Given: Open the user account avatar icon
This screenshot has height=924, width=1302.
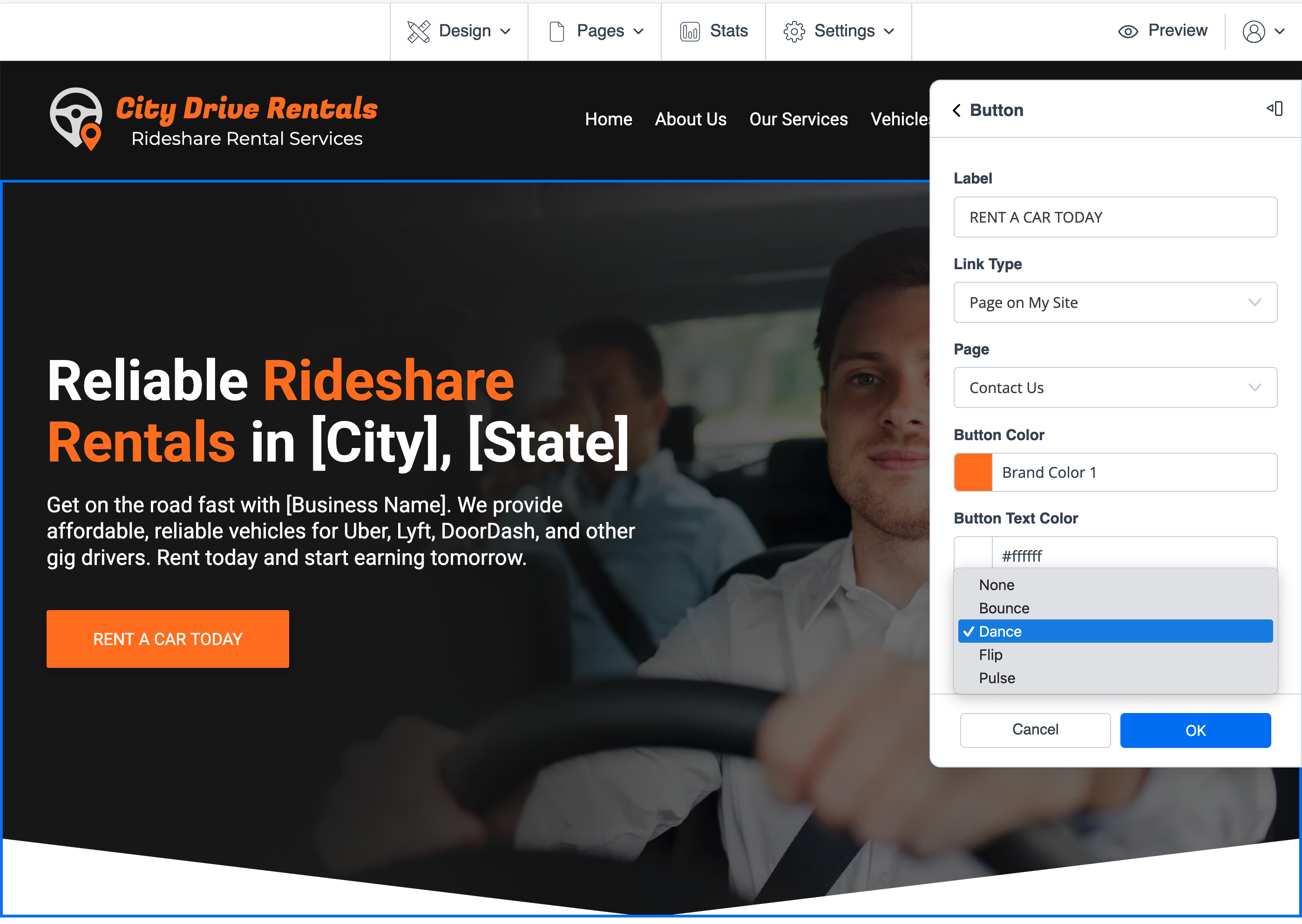Looking at the screenshot, I should pos(1254,31).
